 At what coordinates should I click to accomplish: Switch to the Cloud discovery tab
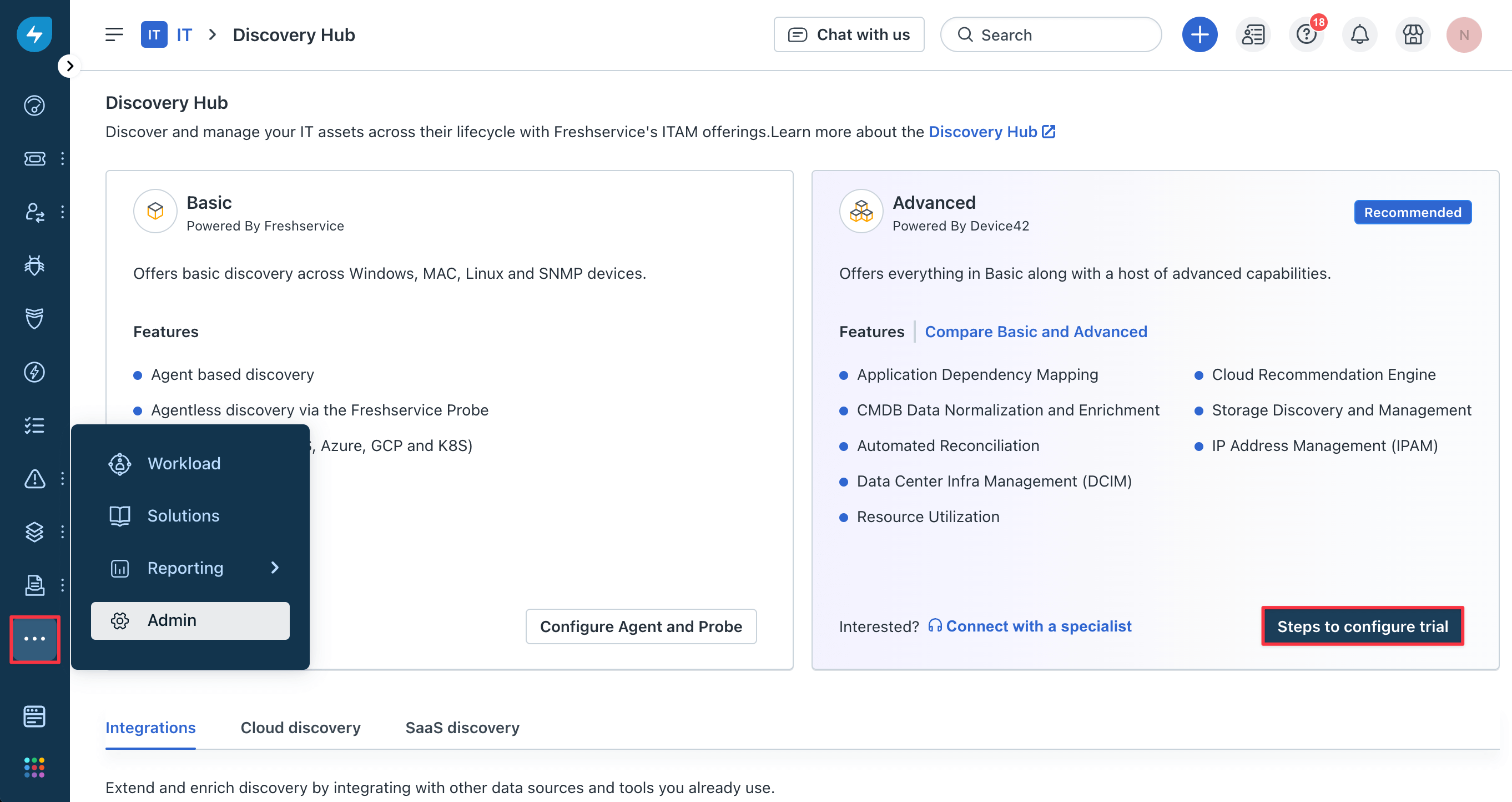tap(300, 728)
